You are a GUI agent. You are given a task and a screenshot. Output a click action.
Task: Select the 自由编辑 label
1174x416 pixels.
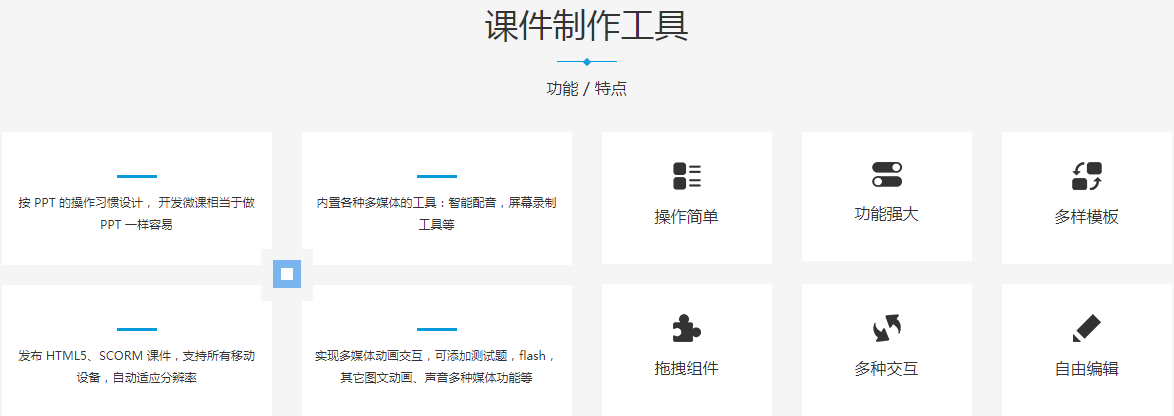[1086, 369]
